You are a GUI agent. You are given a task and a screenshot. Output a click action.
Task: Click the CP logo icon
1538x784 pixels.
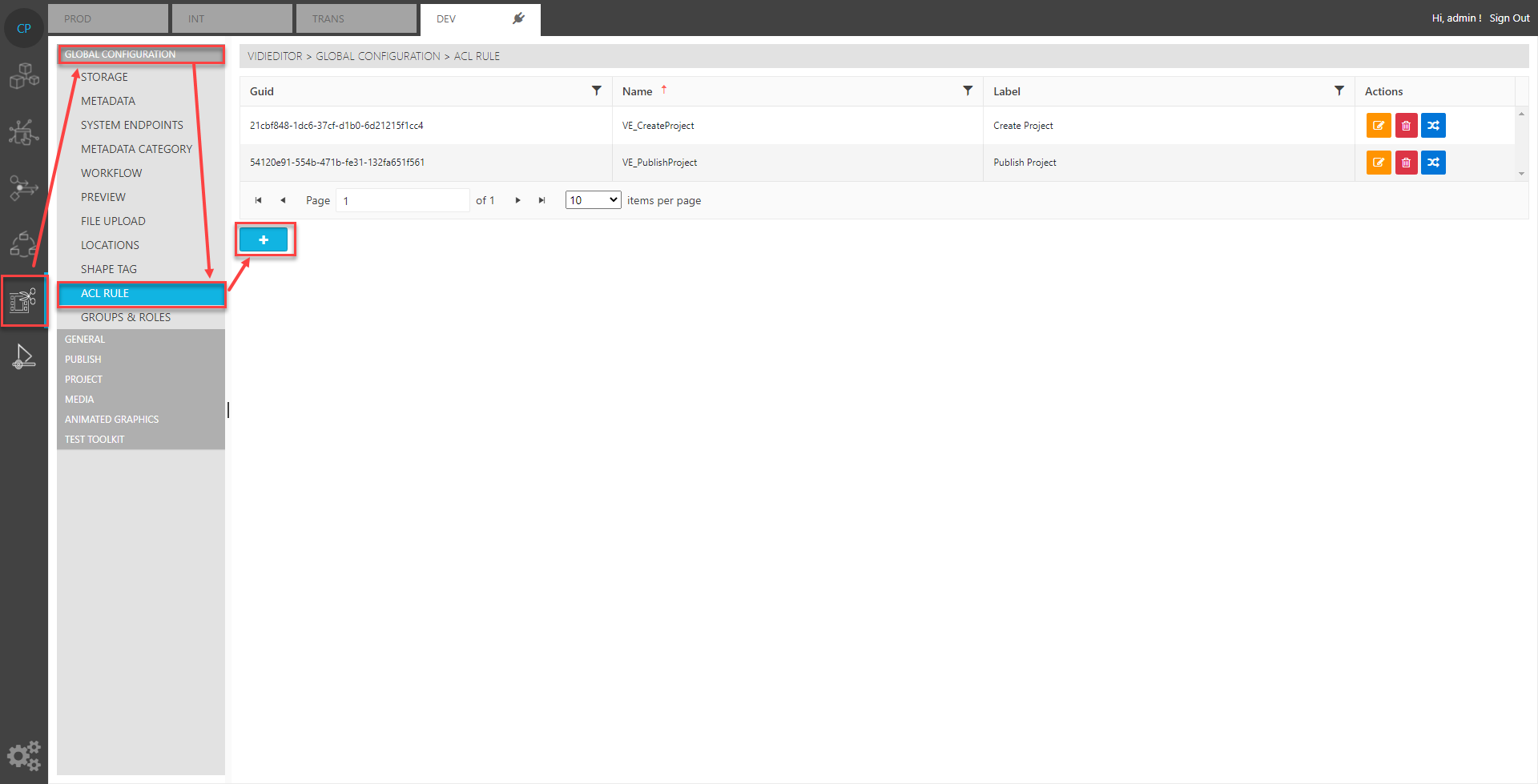coord(24,28)
